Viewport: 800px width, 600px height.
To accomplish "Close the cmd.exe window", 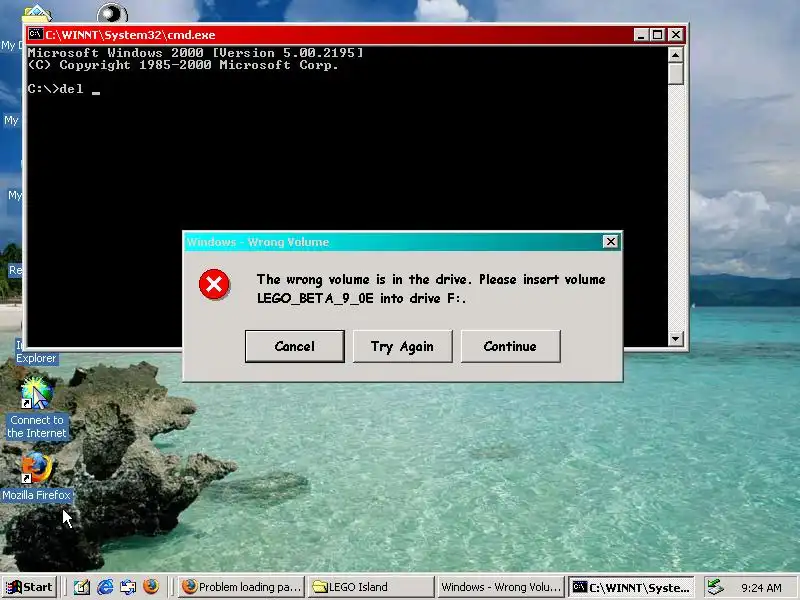I will pos(676,35).
